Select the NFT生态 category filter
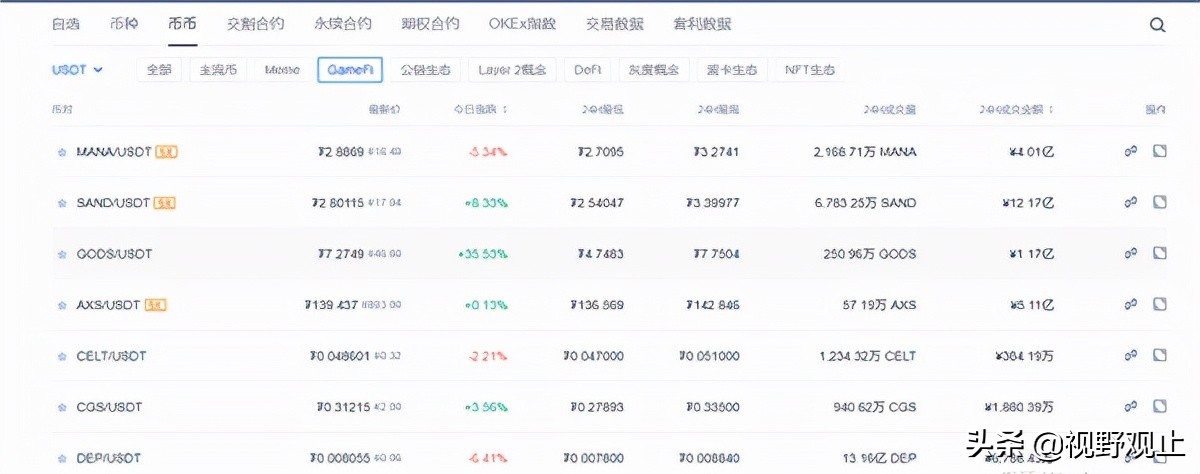 point(810,70)
